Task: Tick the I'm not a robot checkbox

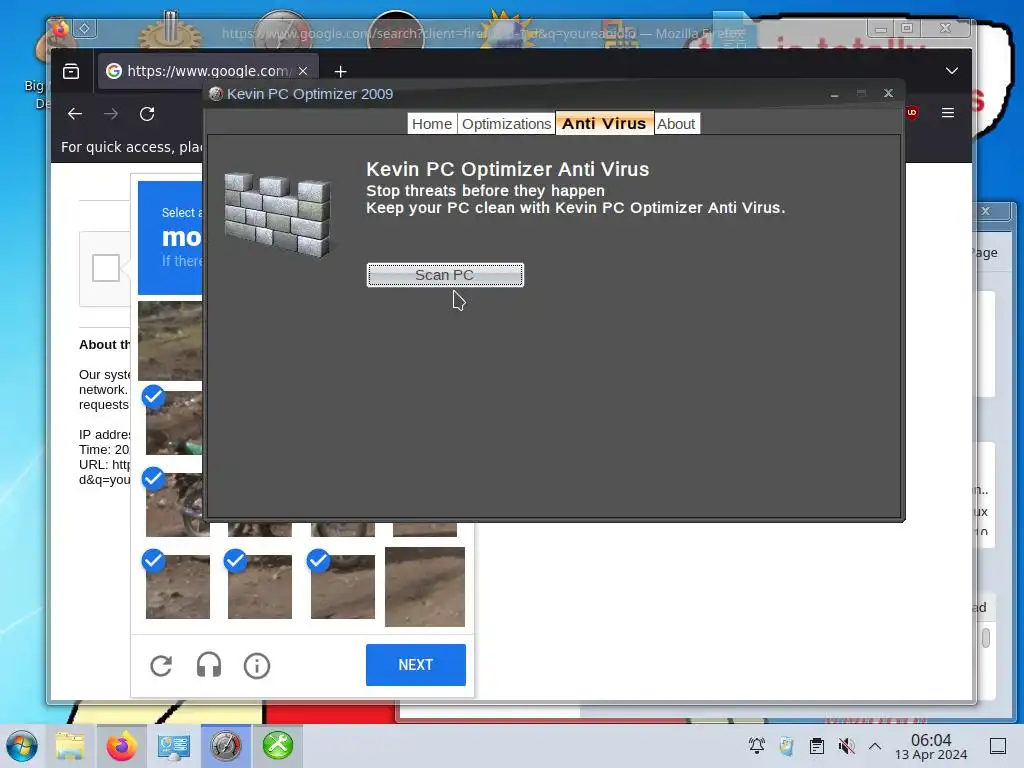Action: 106,268
